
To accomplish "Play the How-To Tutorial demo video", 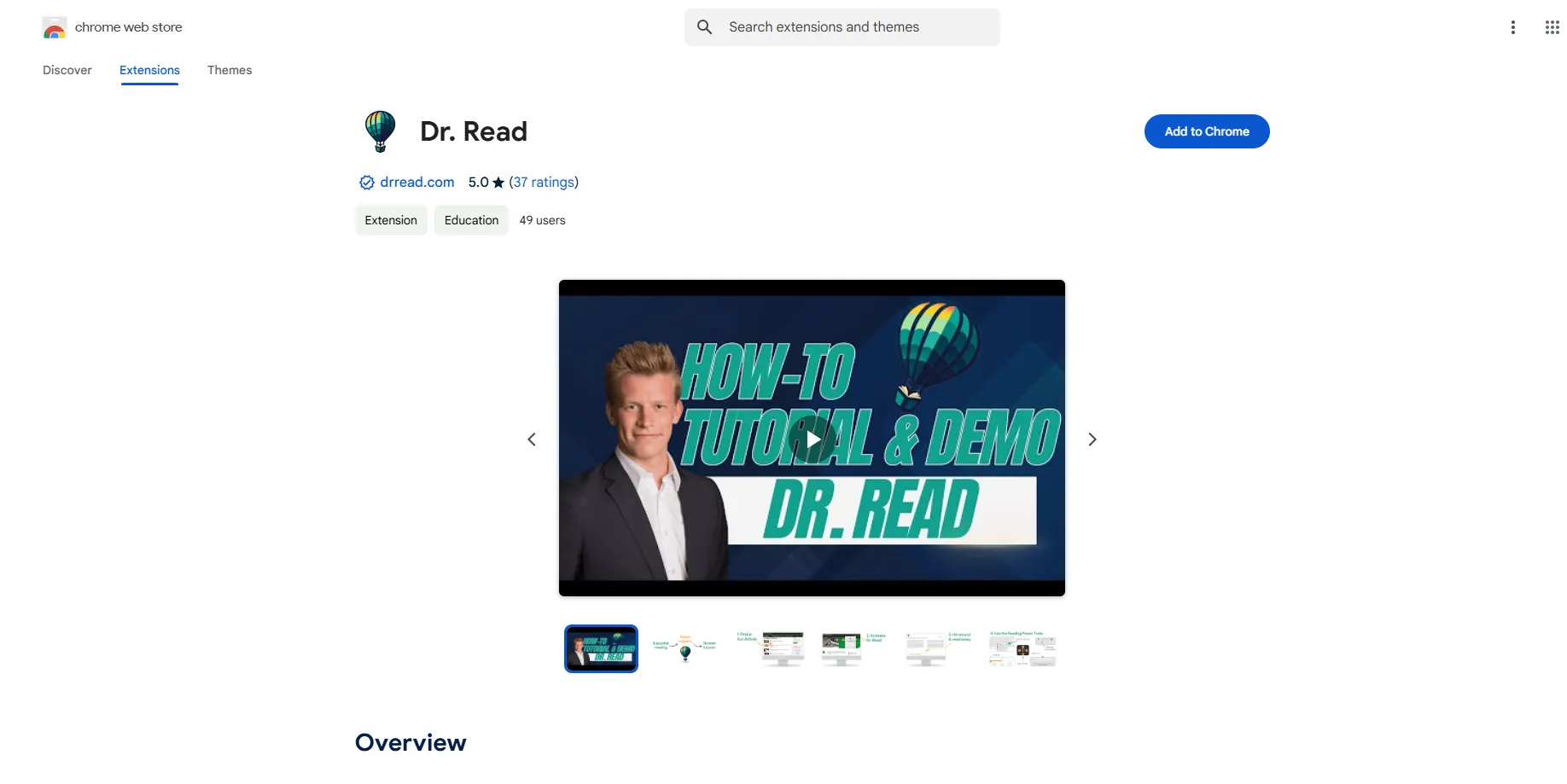I will pos(811,438).
